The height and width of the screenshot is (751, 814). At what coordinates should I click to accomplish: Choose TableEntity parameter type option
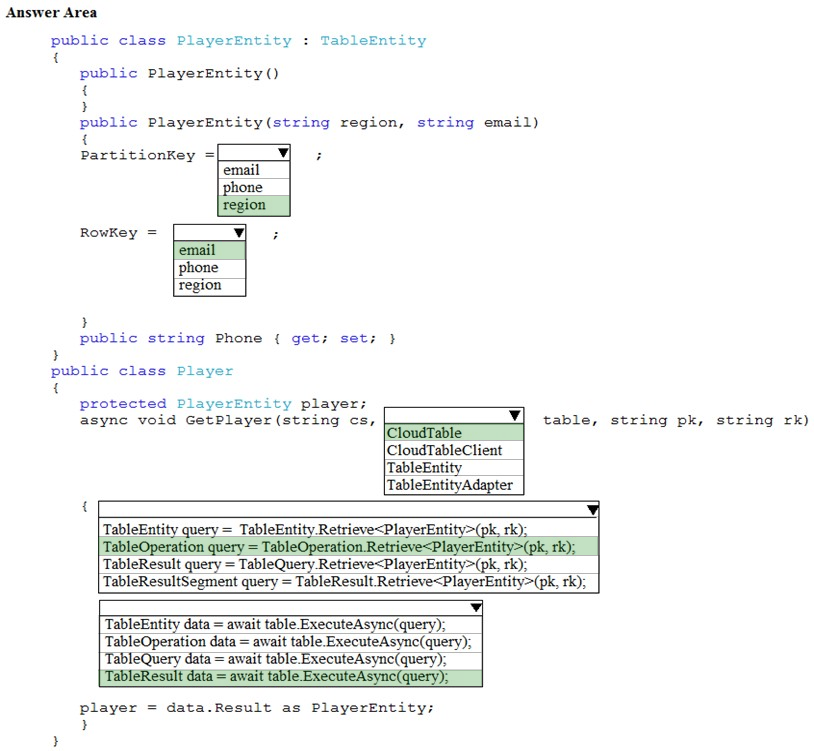pyautogui.click(x=454, y=468)
